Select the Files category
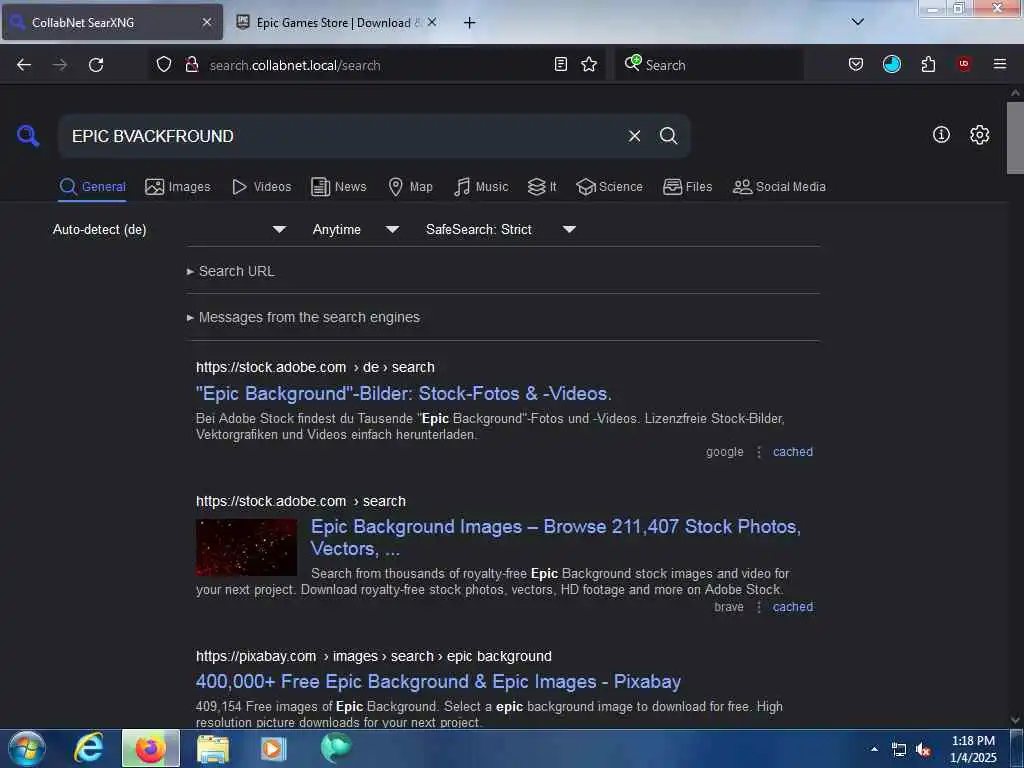This screenshot has height=768, width=1024. click(x=687, y=187)
